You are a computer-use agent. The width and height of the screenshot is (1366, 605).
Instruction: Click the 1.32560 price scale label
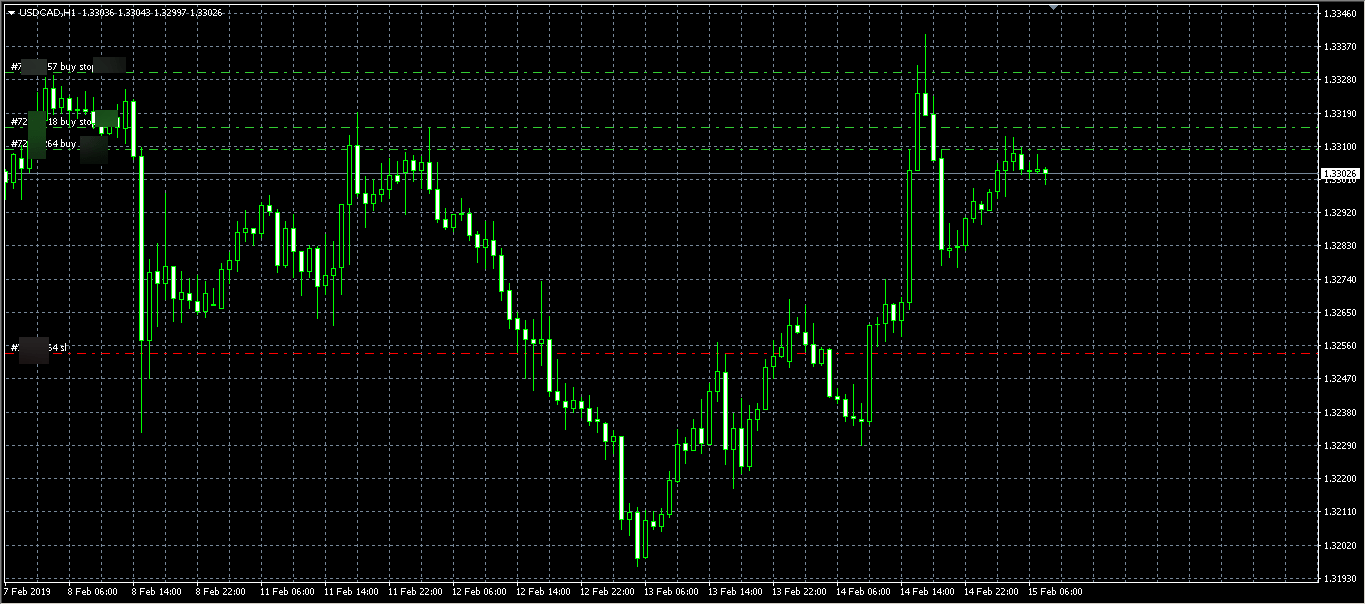1340,346
